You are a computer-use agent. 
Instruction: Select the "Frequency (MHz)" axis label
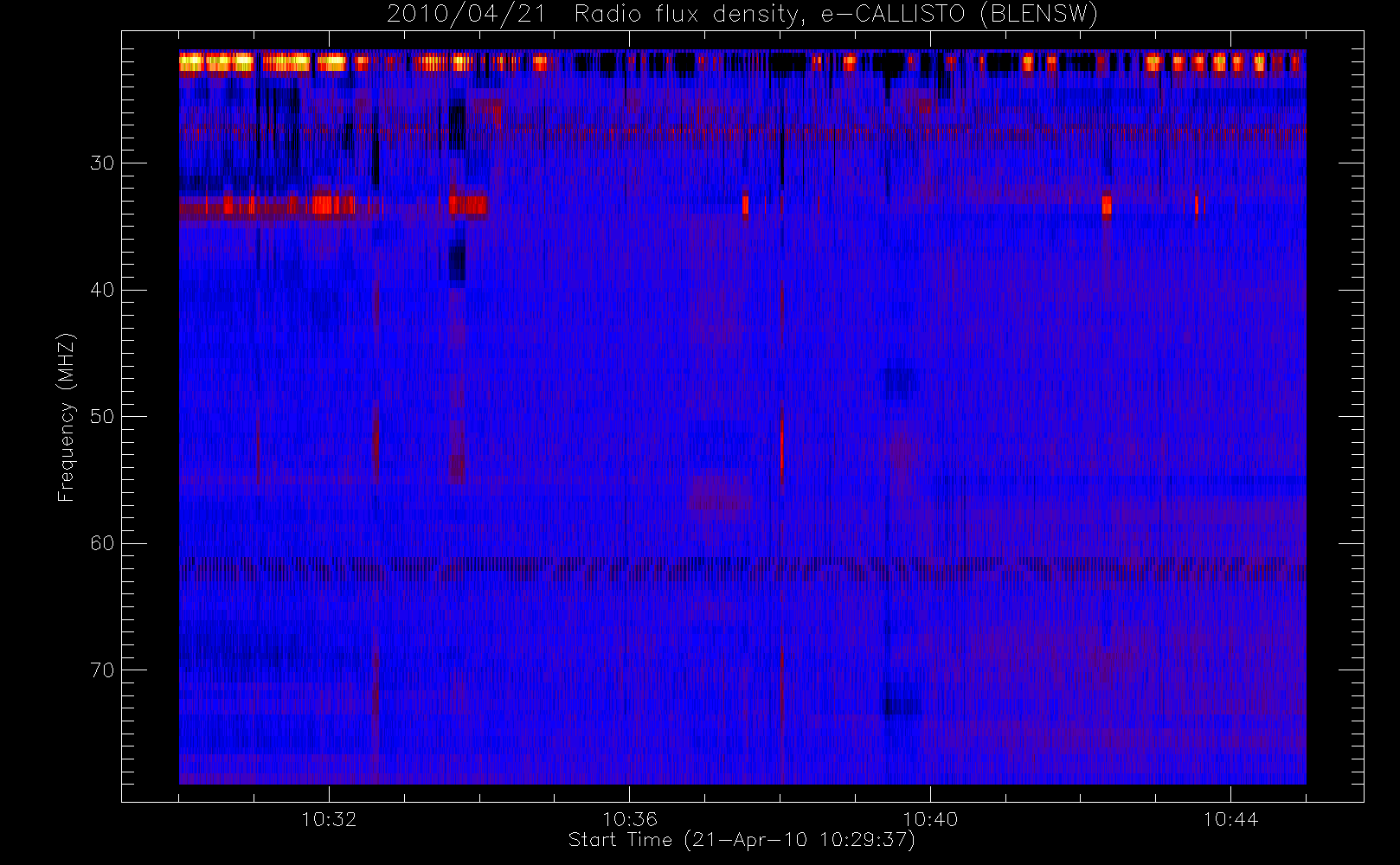[x=67, y=417]
